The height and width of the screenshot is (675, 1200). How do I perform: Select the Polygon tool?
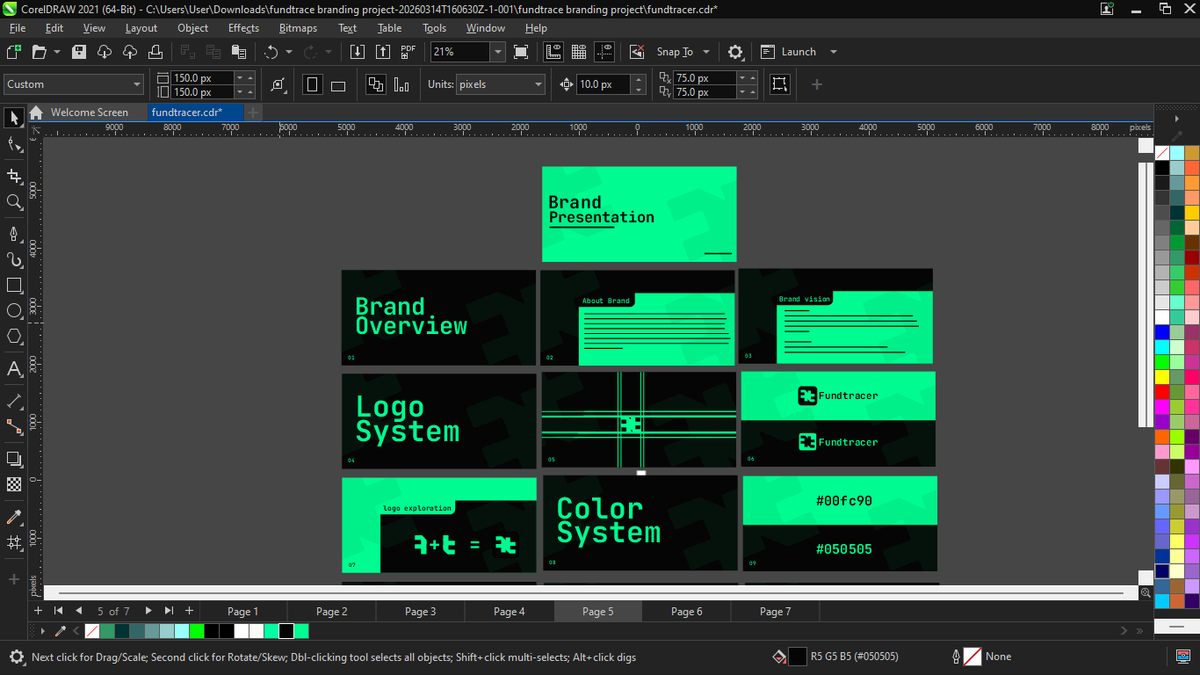(x=14, y=337)
